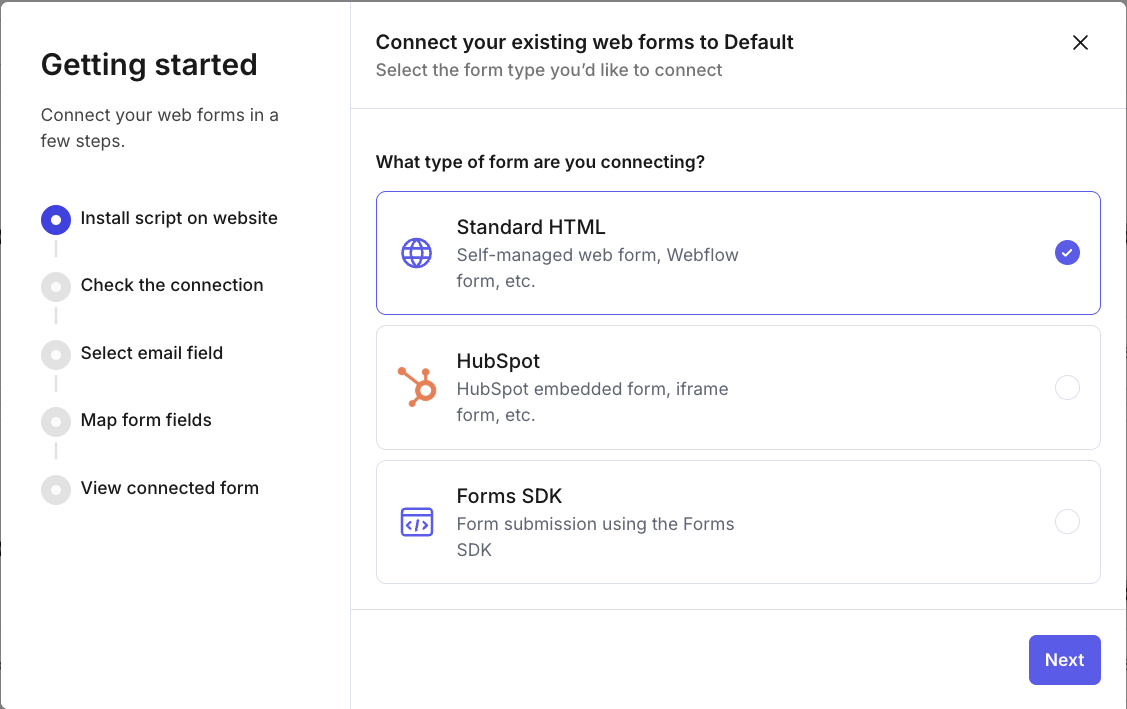This screenshot has width=1127, height=709.
Task: Click the Check the connection step circle
Action: click(x=56, y=286)
